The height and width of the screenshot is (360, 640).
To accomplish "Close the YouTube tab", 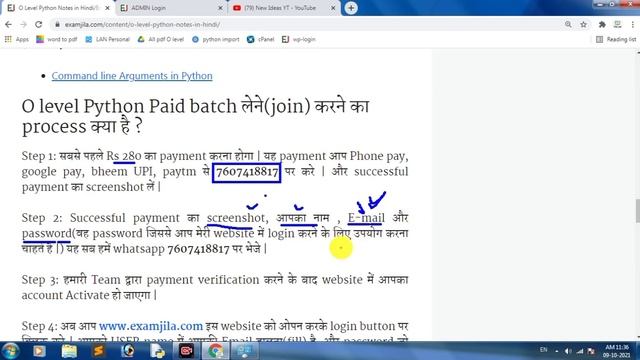I will pyautogui.click(x=333, y=8).
